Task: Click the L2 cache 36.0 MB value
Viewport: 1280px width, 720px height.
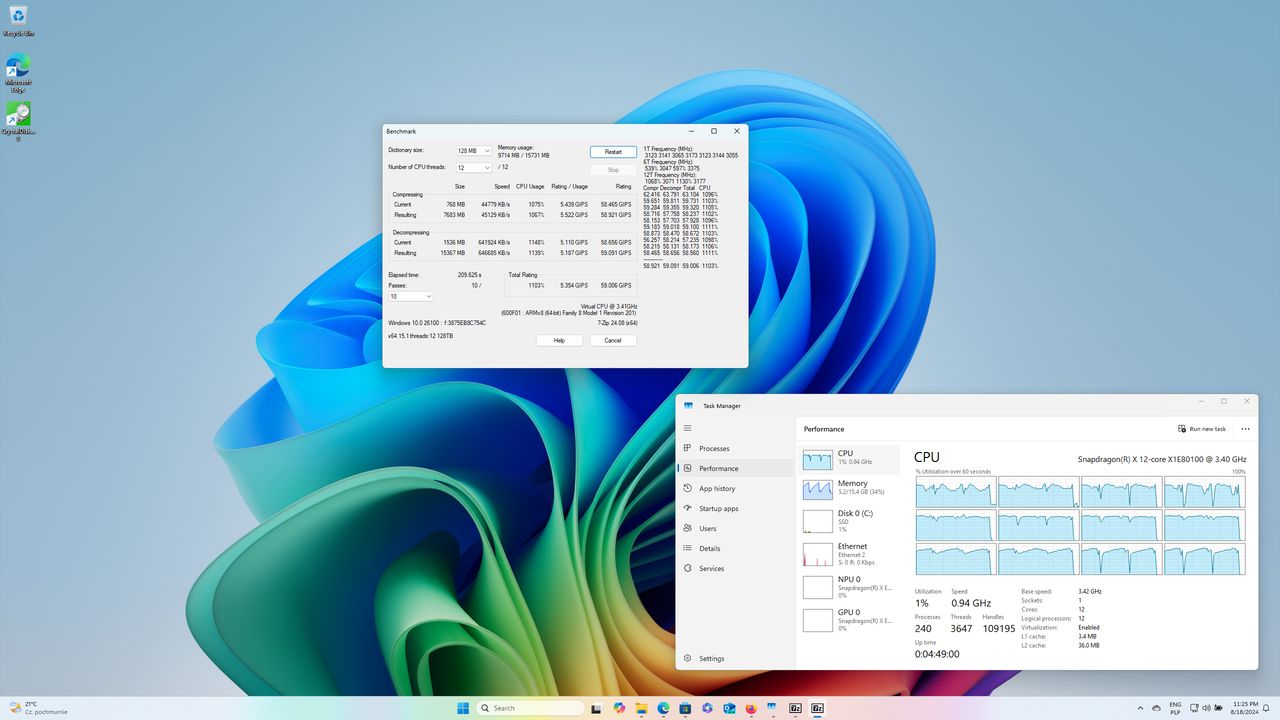Action: (x=1089, y=645)
